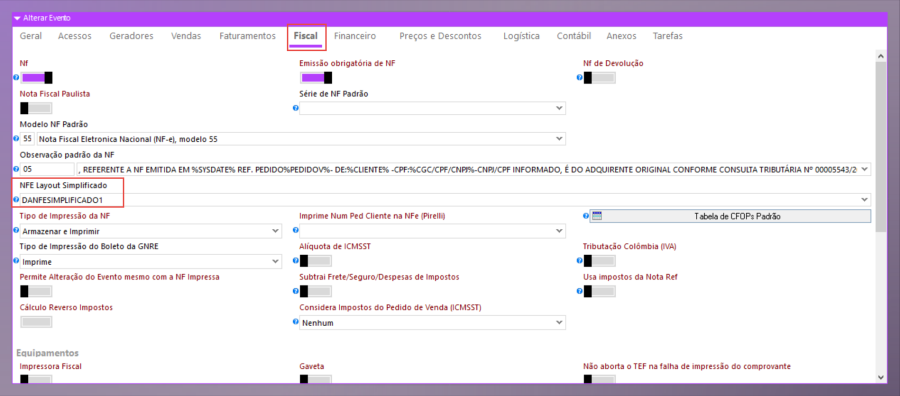Enable Subtrai Frete/Seguro/Despesas de Impostos switch

[x=316, y=292]
